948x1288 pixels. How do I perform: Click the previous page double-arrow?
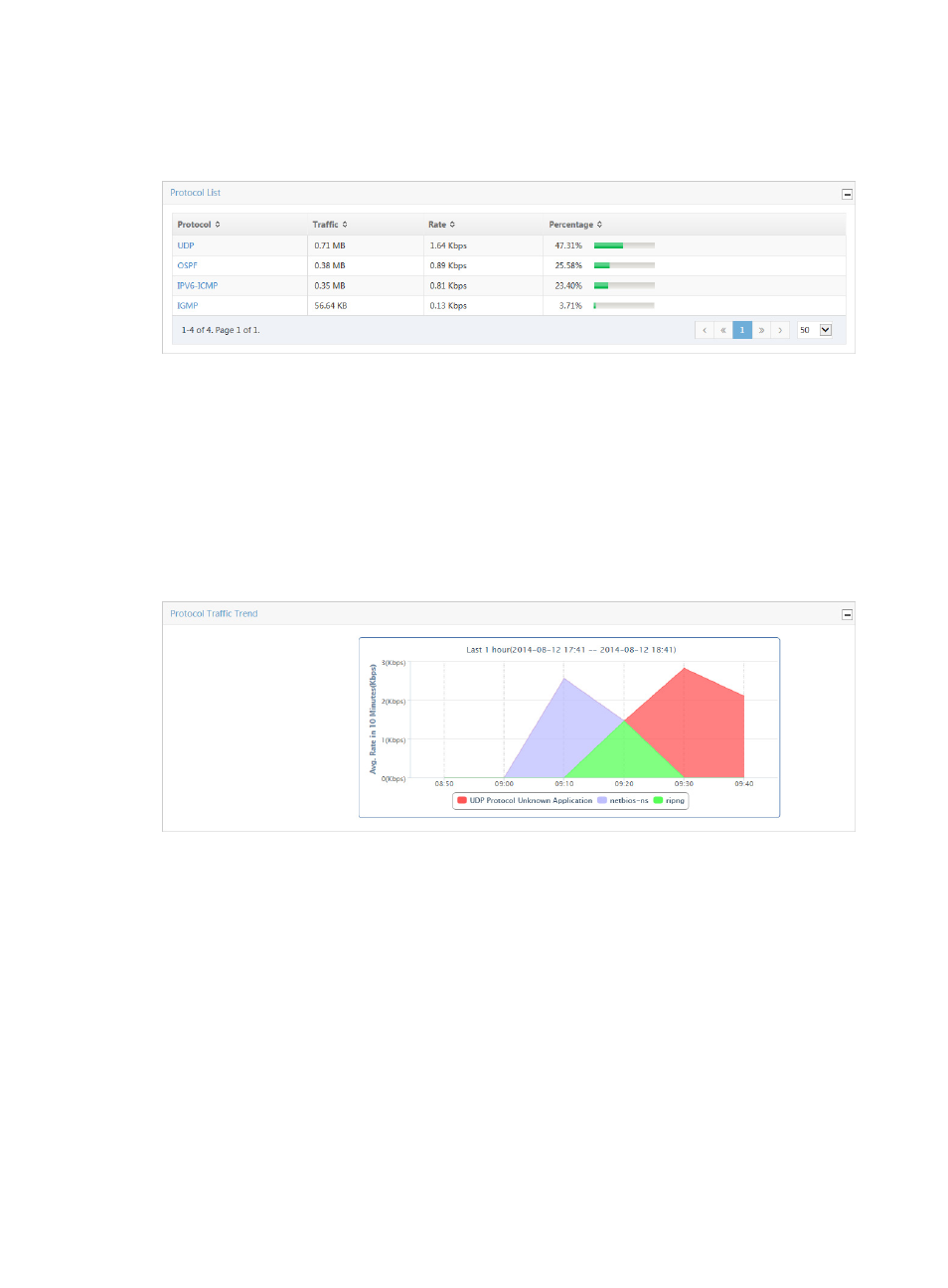coord(723,331)
